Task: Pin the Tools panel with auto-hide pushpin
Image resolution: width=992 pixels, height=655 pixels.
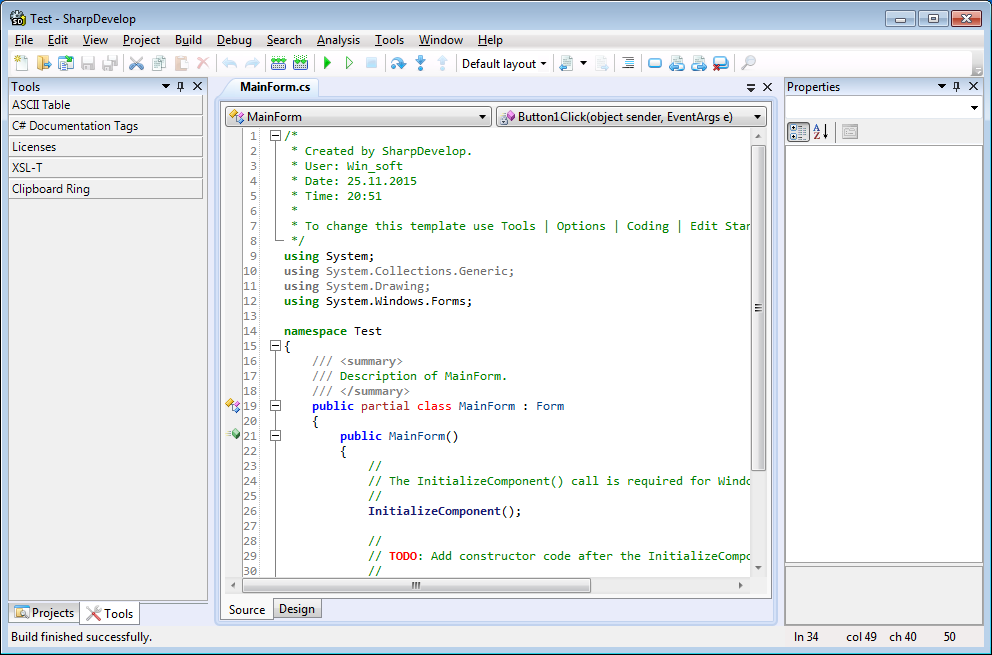Action: coord(181,87)
